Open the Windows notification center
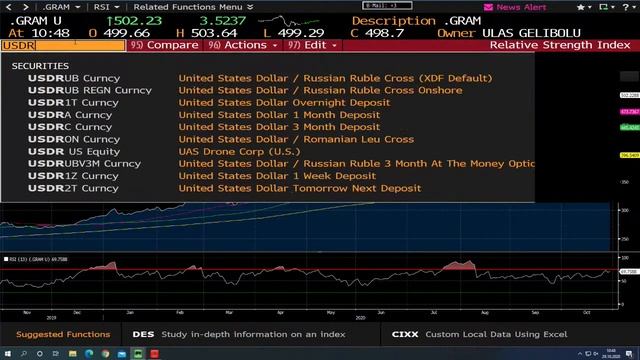The width and height of the screenshot is (640, 360). tap(629, 354)
